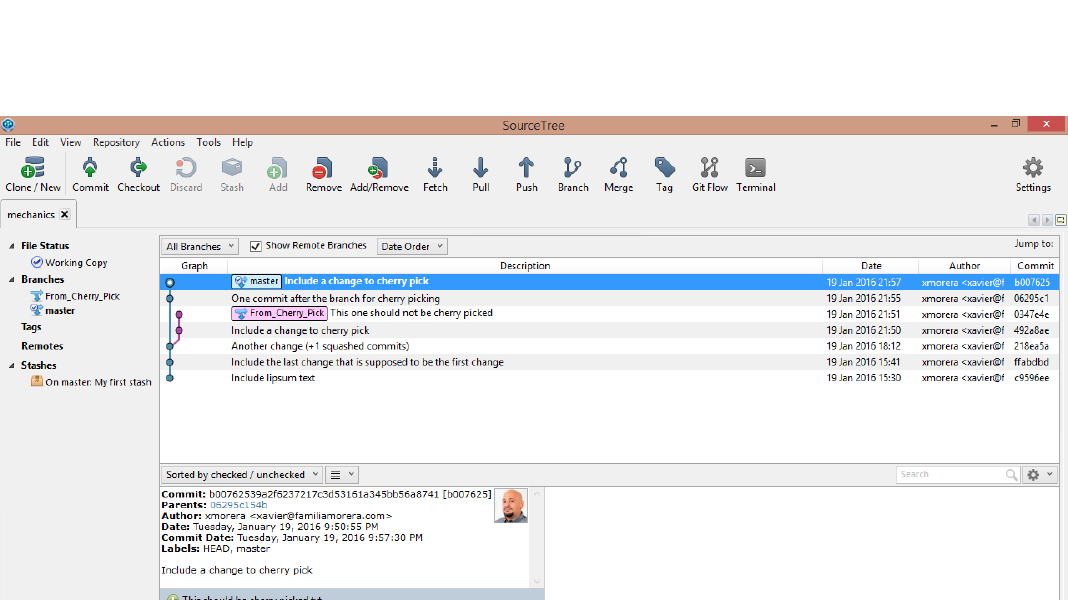Open the Actions menu

click(168, 142)
